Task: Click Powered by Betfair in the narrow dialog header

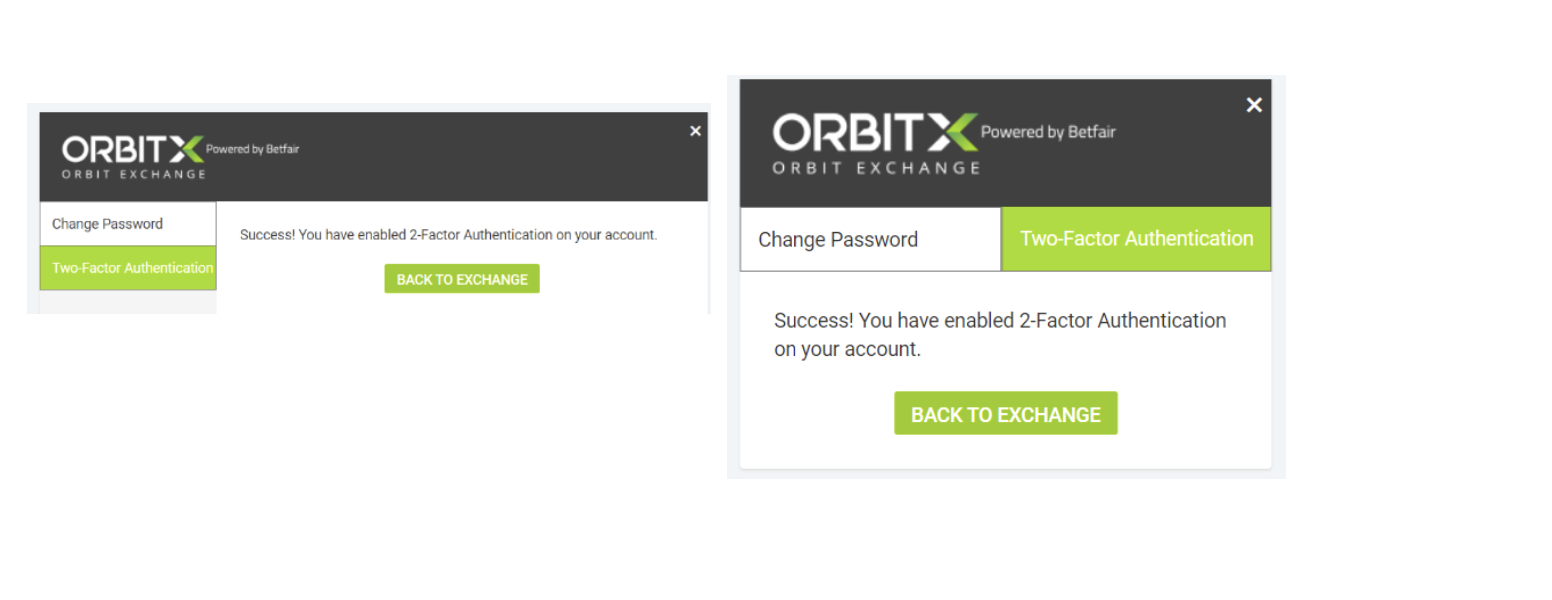Action: click(1048, 132)
